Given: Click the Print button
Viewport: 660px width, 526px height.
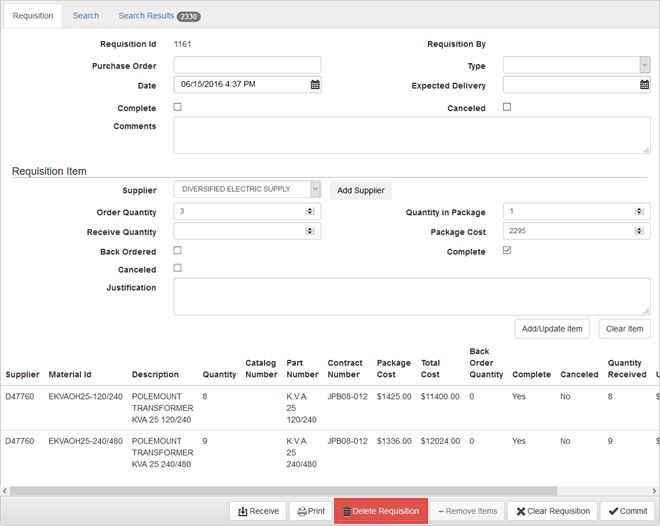Looking at the screenshot, I should [311, 511].
